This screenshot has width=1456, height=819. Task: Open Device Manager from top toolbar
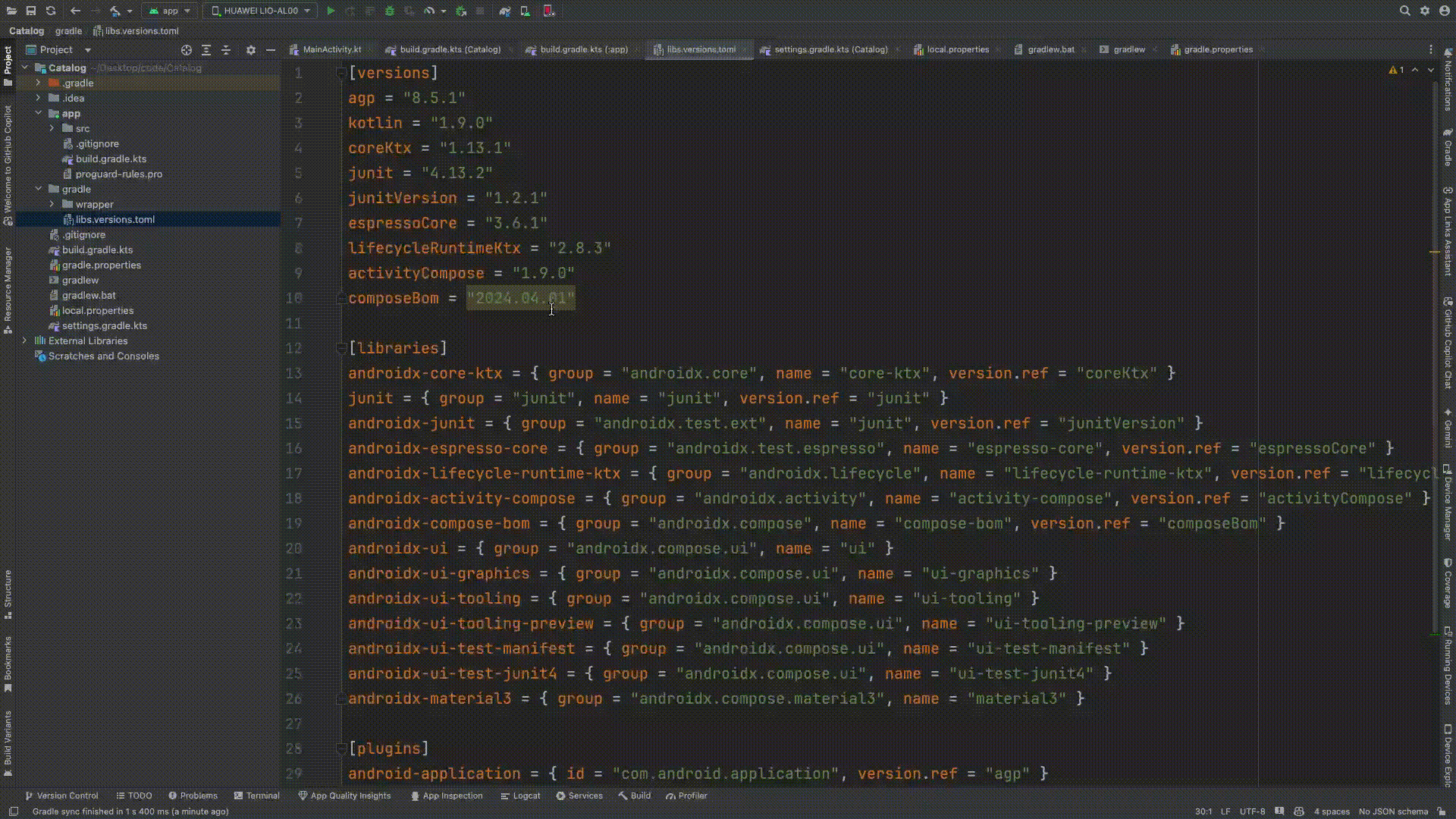pyautogui.click(x=525, y=11)
